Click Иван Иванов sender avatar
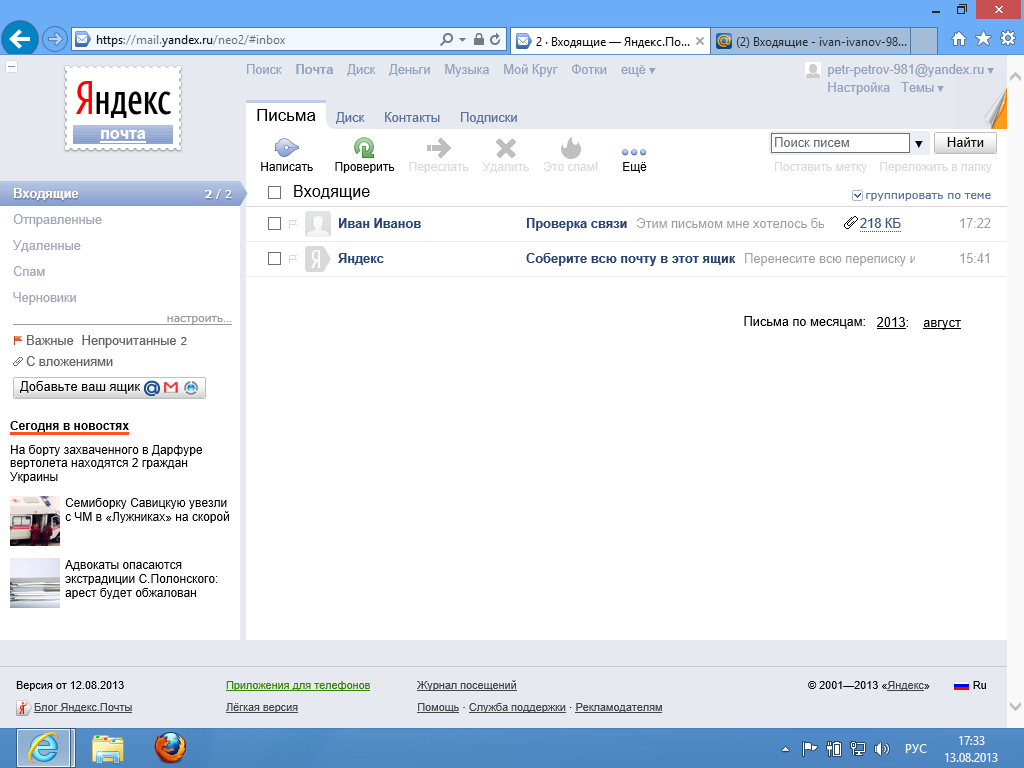The width and height of the screenshot is (1024, 768). (317, 224)
